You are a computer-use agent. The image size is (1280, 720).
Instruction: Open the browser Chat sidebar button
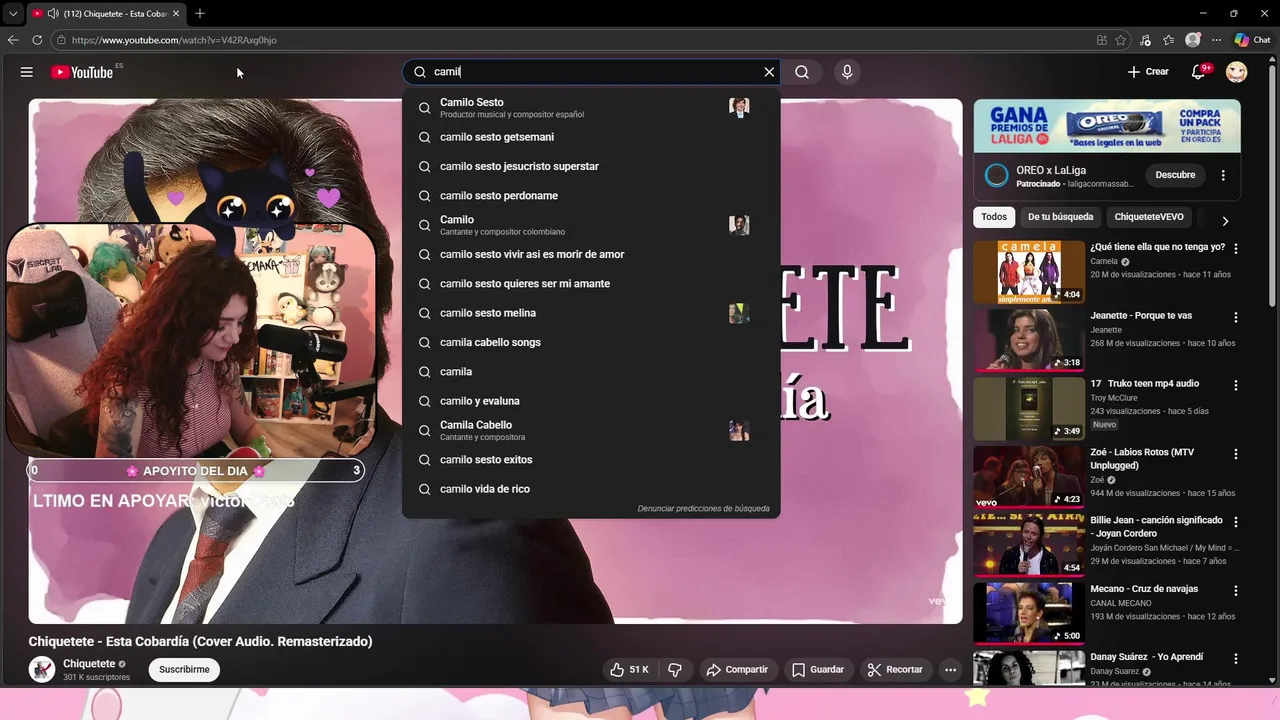pyautogui.click(x=1252, y=40)
